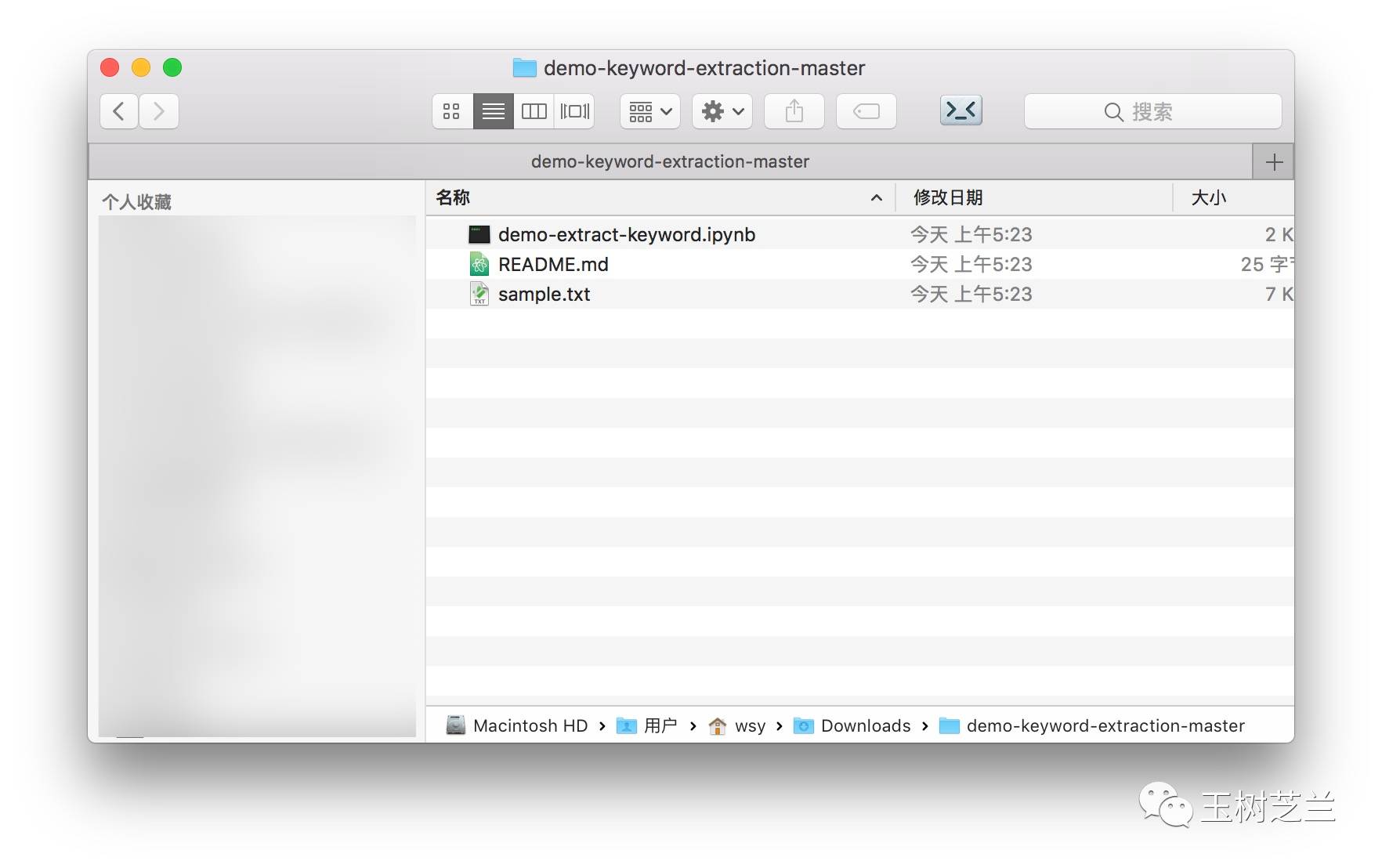Add a new tab with the plus button

pos(1274,162)
